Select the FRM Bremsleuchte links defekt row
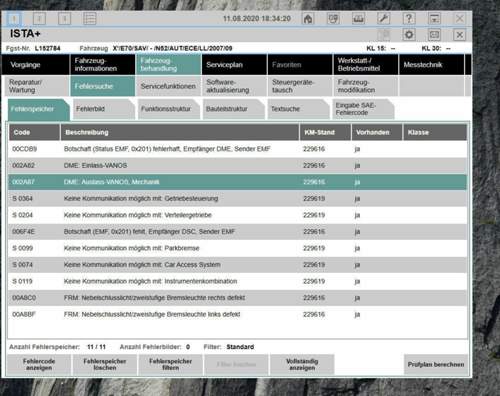This screenshot has height=396, width=500. click(x=237, y=314)
